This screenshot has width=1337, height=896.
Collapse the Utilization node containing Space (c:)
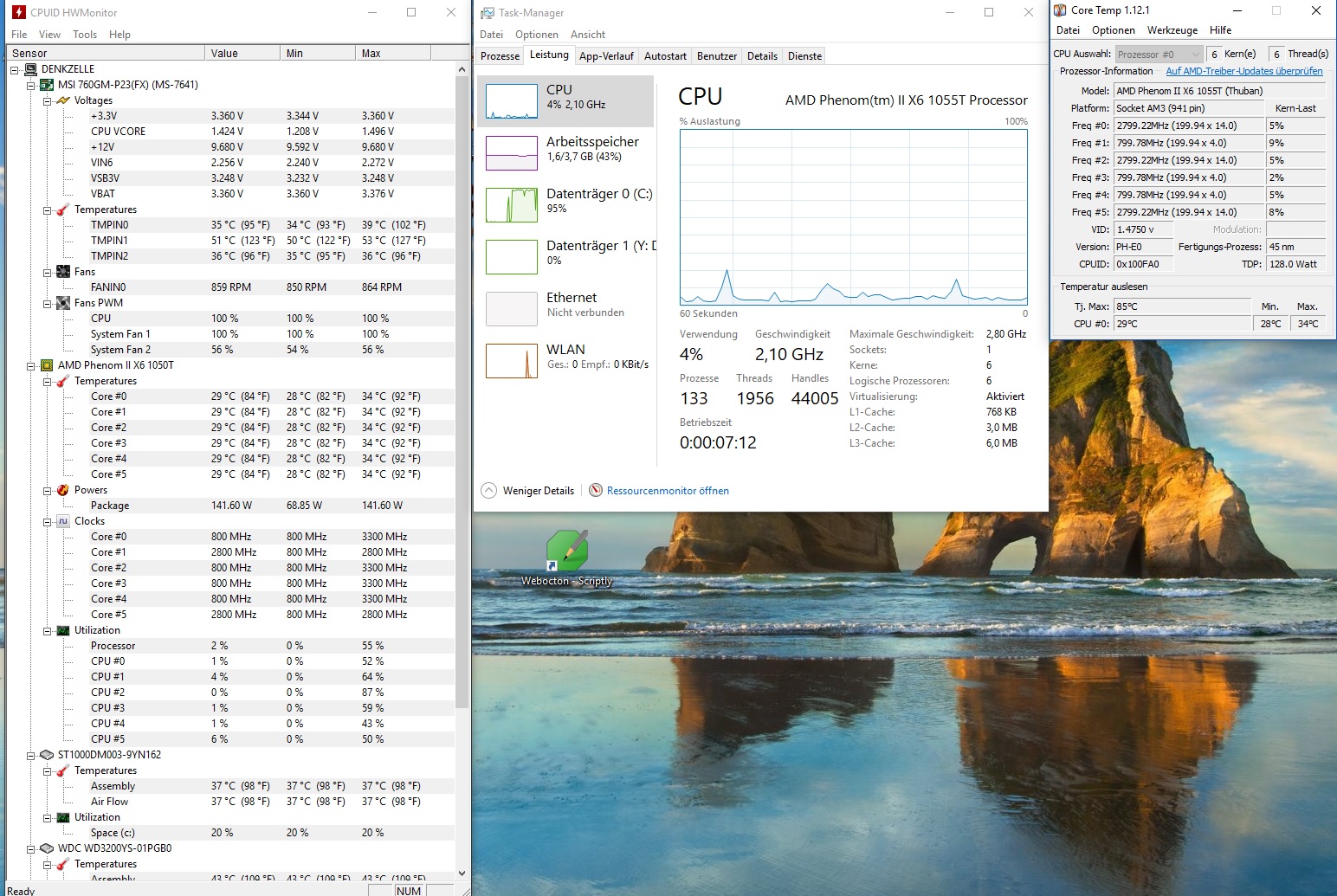coord(47,817)
